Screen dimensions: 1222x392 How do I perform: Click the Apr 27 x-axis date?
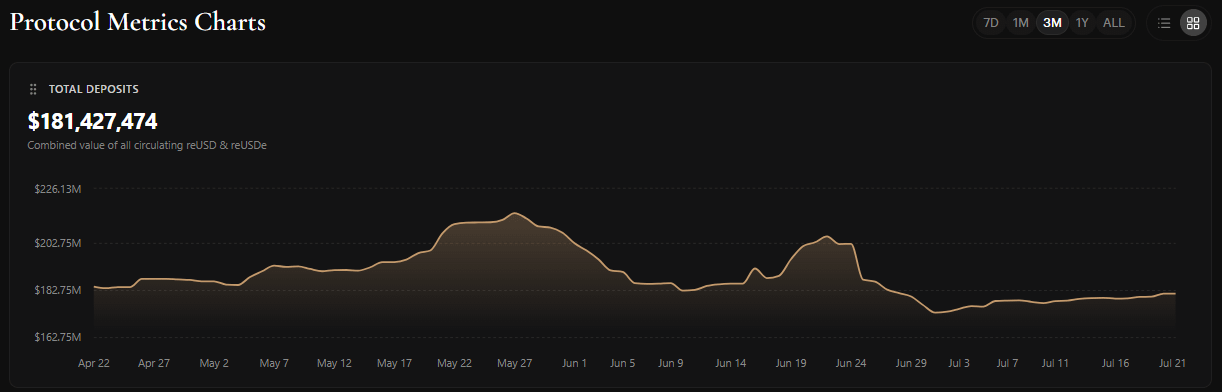(154, 363)
